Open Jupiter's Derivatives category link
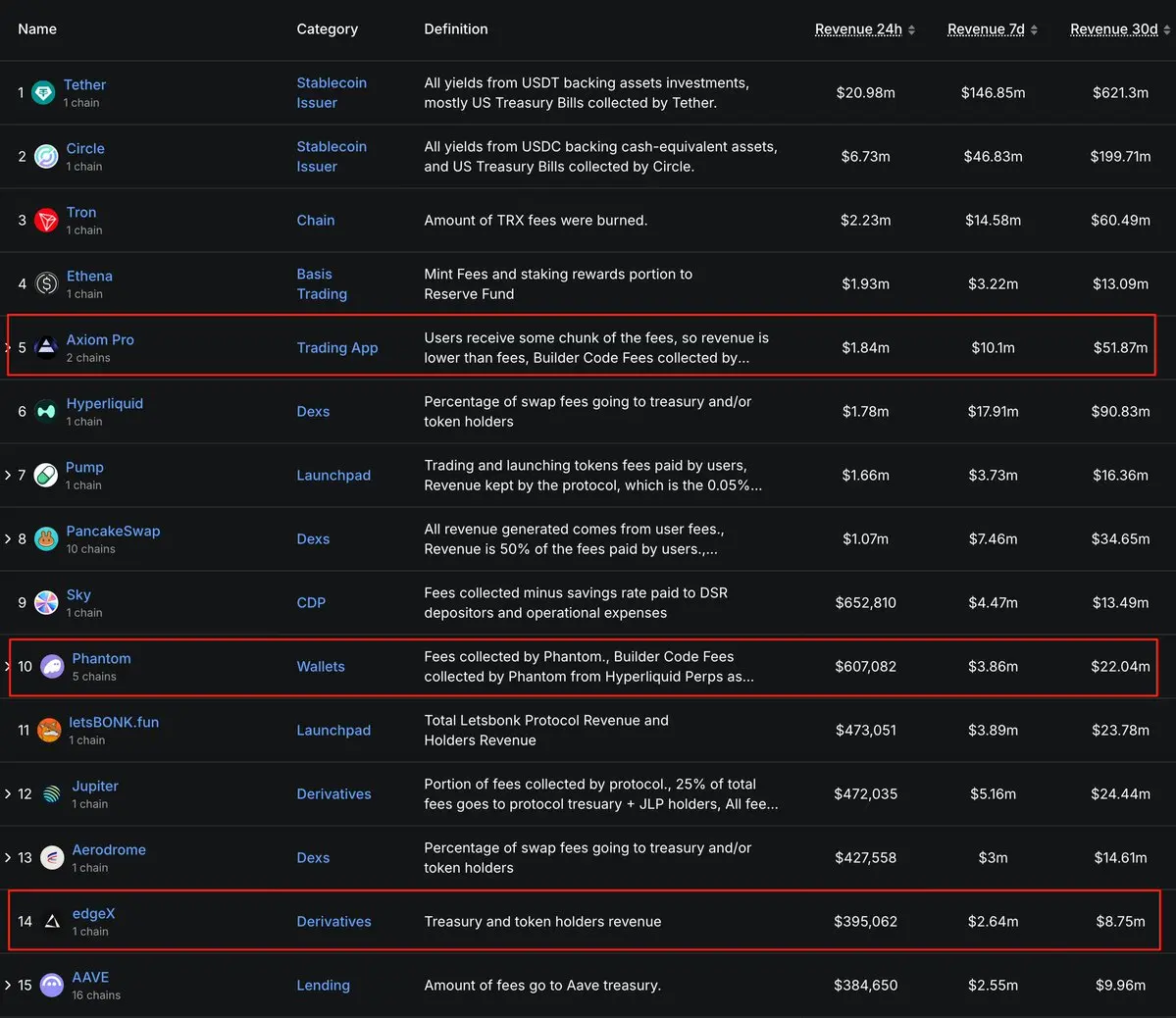Image resolution: width=1176 pixels, height=1018 pixels. [x=333, y=793]
